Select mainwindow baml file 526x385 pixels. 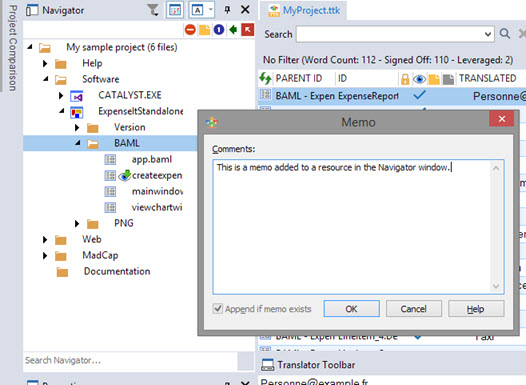click(157, 191)
